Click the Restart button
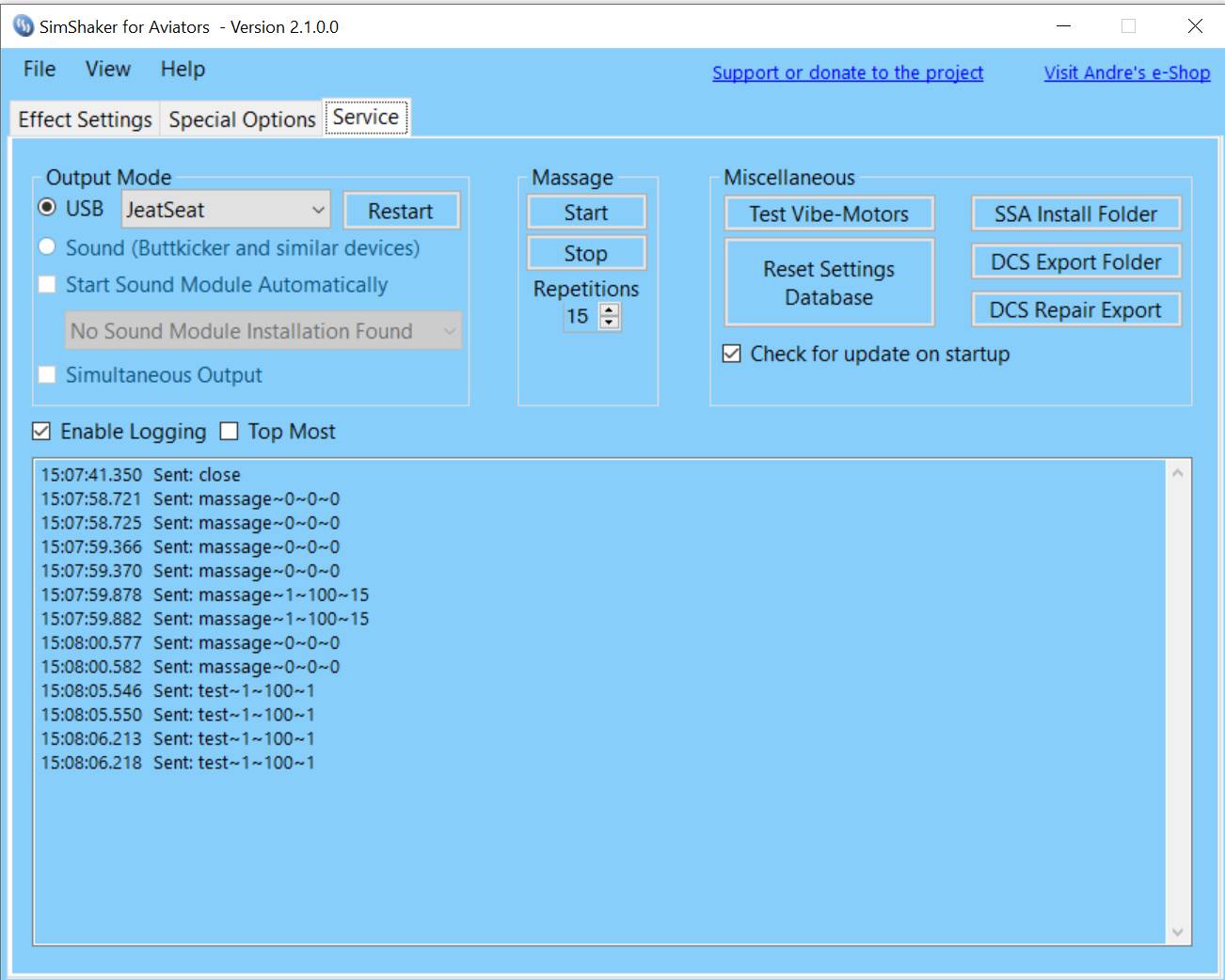The width and height of the screenshot is (1225, 980). coord(401,211)
